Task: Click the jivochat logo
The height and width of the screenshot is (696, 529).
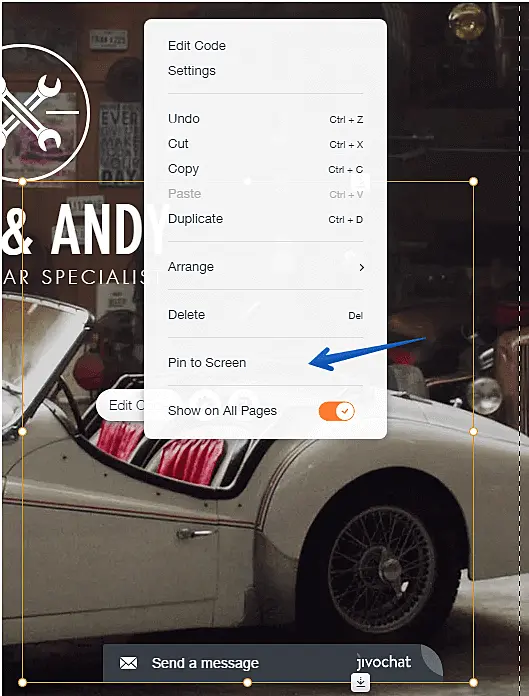Action: click(384, 662)
